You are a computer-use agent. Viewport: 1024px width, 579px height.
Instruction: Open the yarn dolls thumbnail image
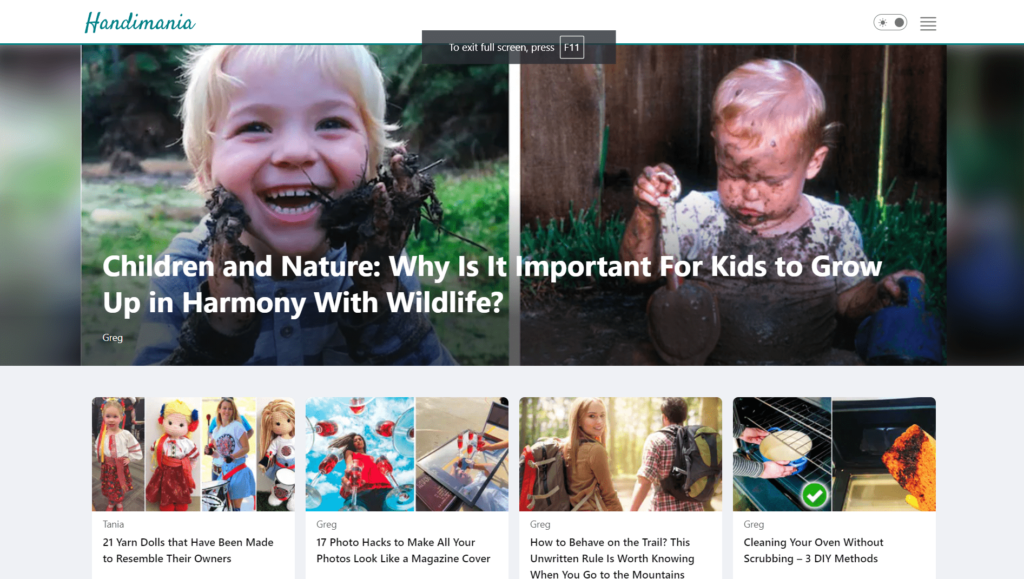[x=193, y=454]
